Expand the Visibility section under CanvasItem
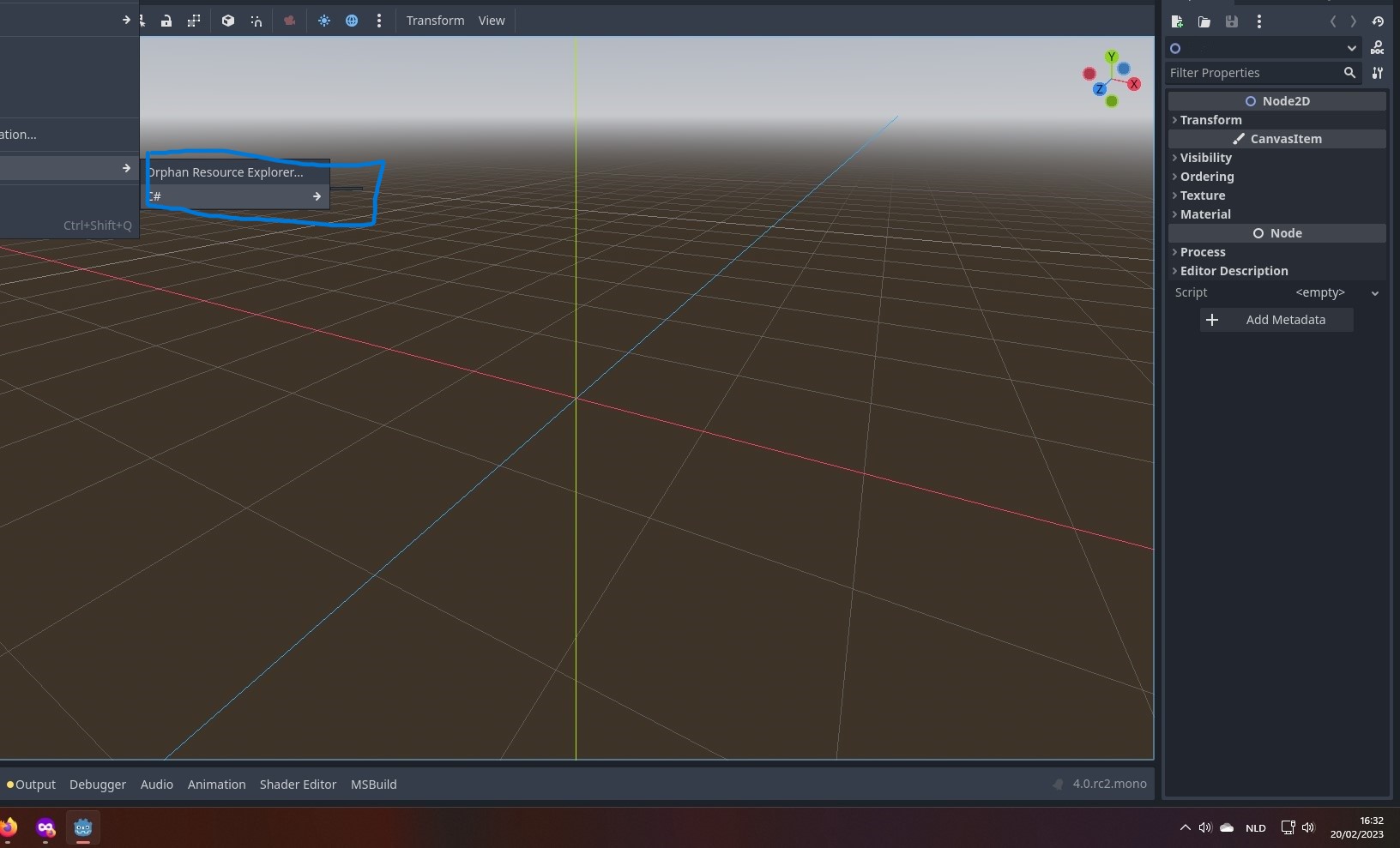Image resolution: width=1400 pixels, height=848 pixels. pos(1206,158)
